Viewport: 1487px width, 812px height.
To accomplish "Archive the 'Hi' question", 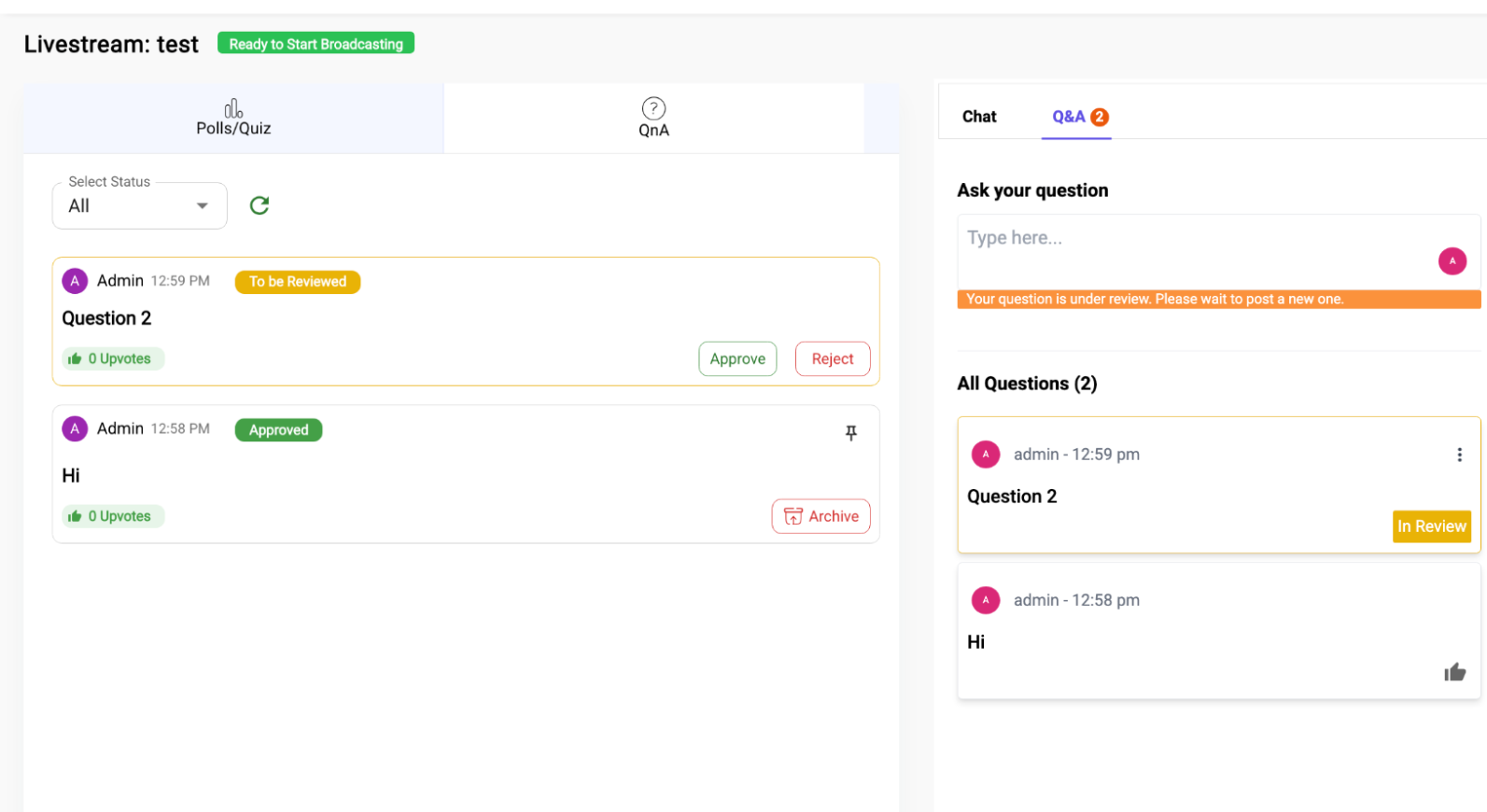I will tap(821, 516).
